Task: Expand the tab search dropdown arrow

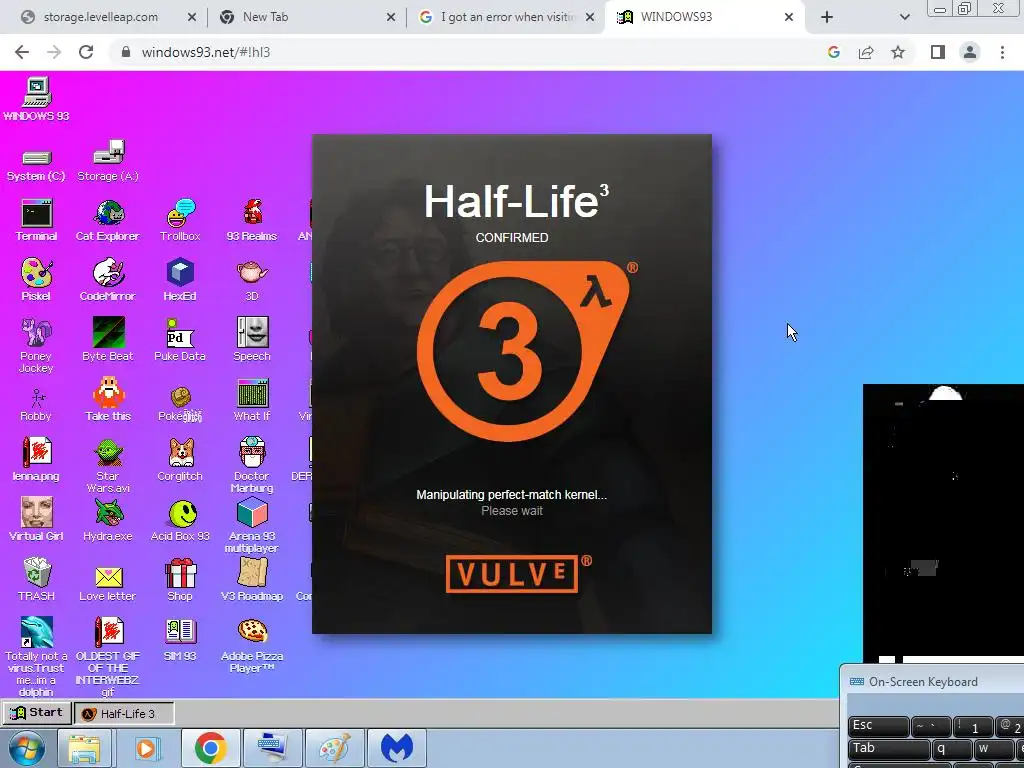Action: 904,17
